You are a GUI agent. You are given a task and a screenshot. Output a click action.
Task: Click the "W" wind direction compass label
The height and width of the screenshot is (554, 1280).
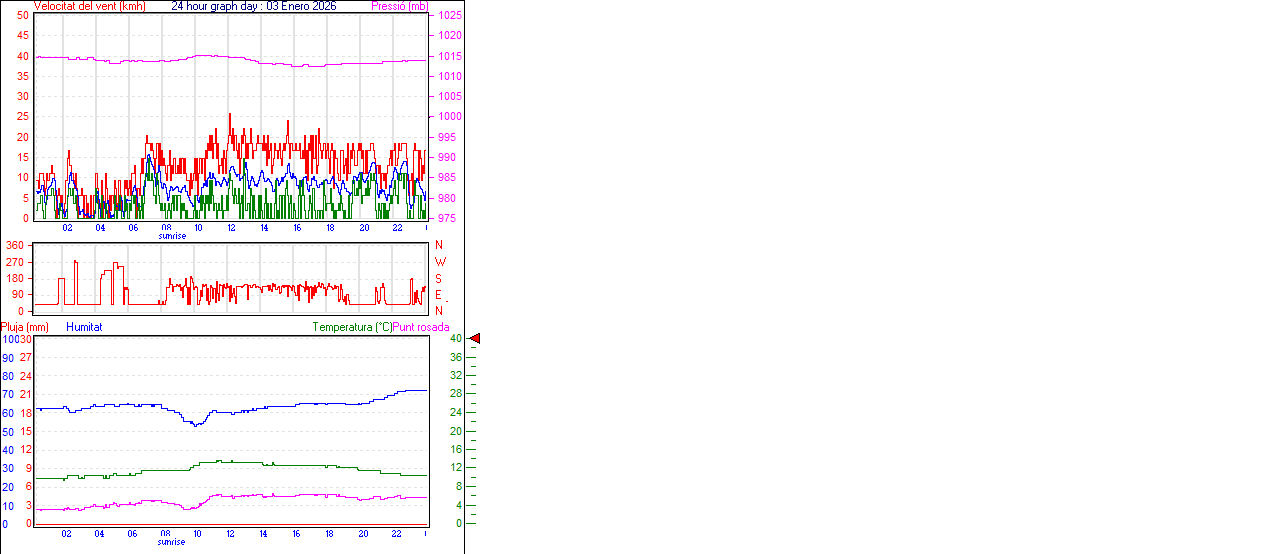click(440, 262)
